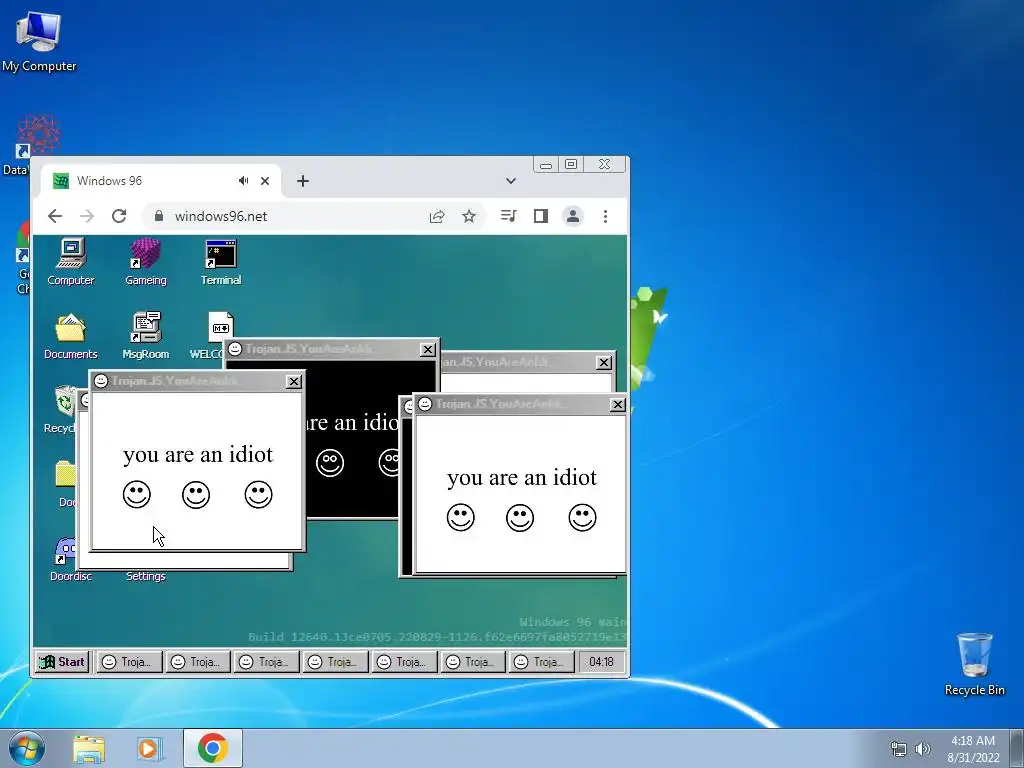Select the Recycle Bin on Windows 7 desktop
Viewport: 1024px width, 768px height.
pyautogui.click(x=974, y=664)
